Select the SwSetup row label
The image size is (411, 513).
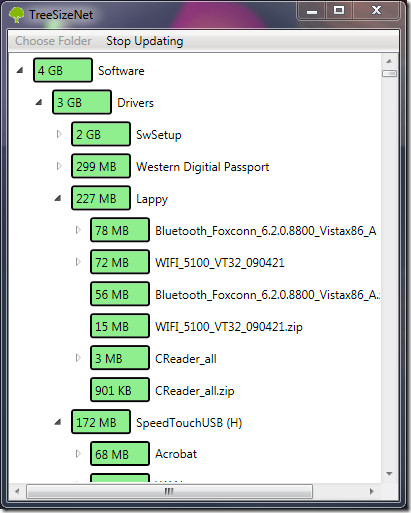tap(159, 135)
